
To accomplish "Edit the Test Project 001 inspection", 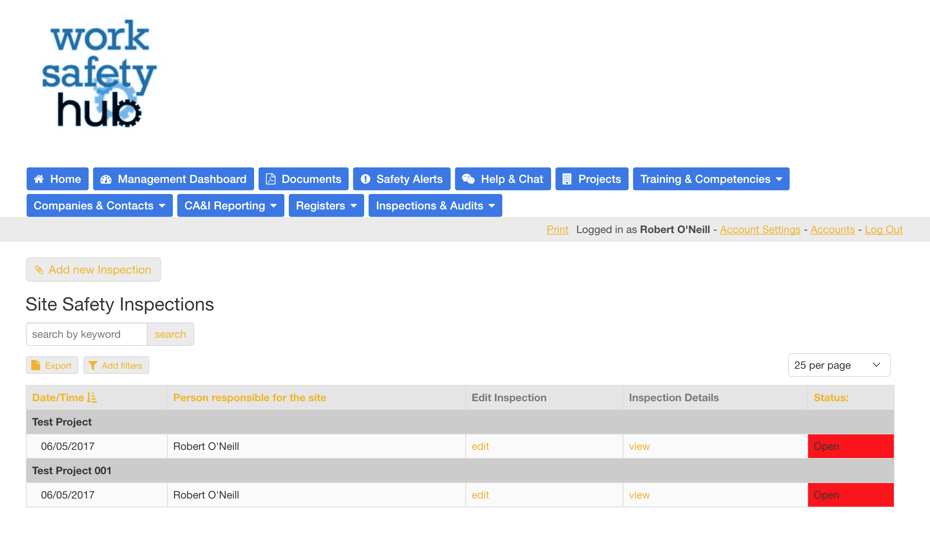I will click(x=480, y=495).
